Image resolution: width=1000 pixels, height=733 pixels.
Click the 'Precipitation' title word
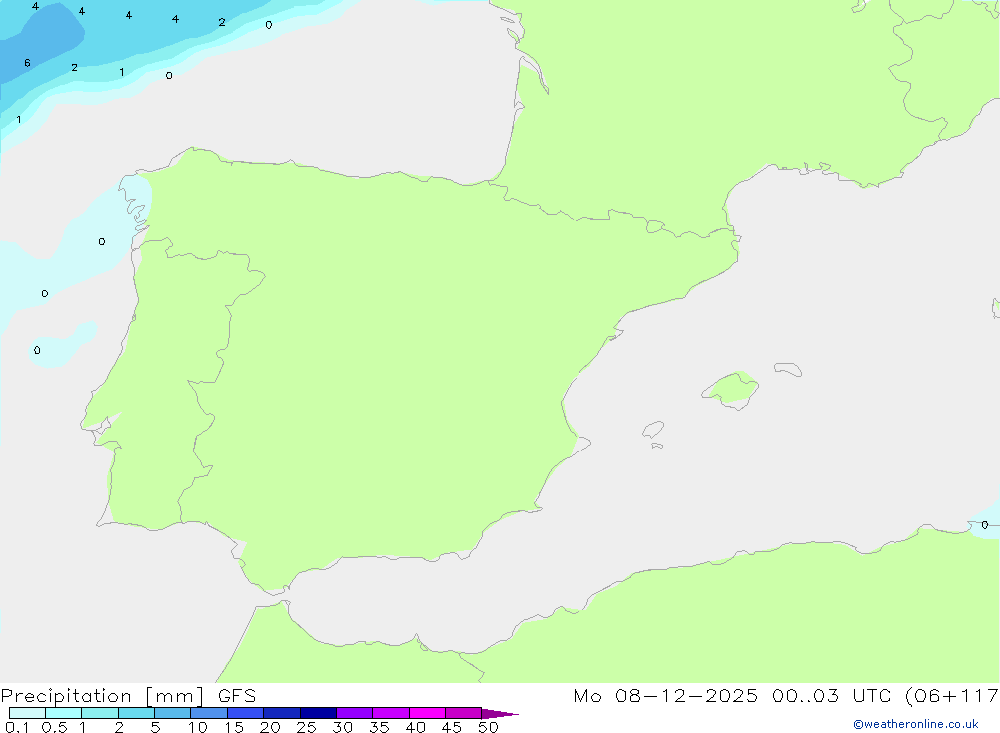[66, 696]
